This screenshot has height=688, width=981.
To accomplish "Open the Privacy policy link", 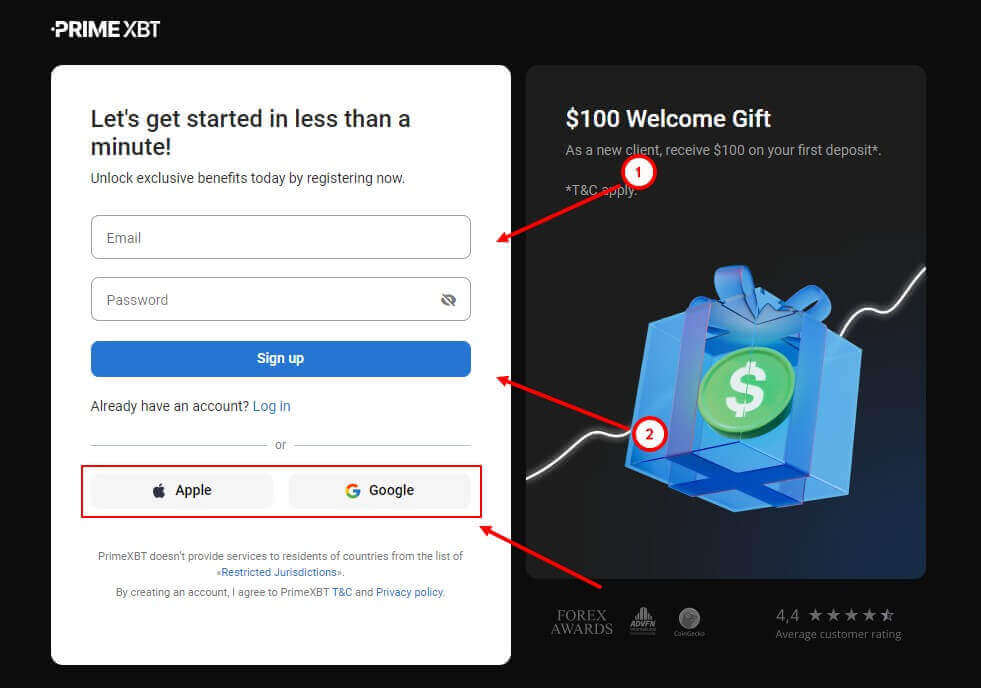I will click(410, 592).
